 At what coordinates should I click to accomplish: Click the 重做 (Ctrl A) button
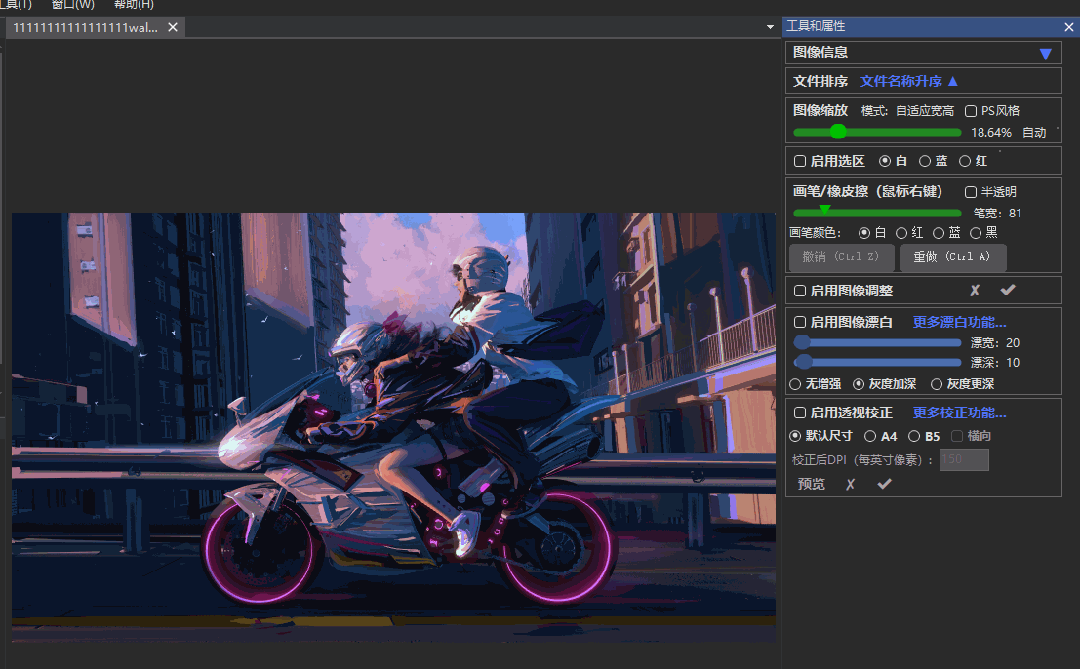[x=953, y=257]
